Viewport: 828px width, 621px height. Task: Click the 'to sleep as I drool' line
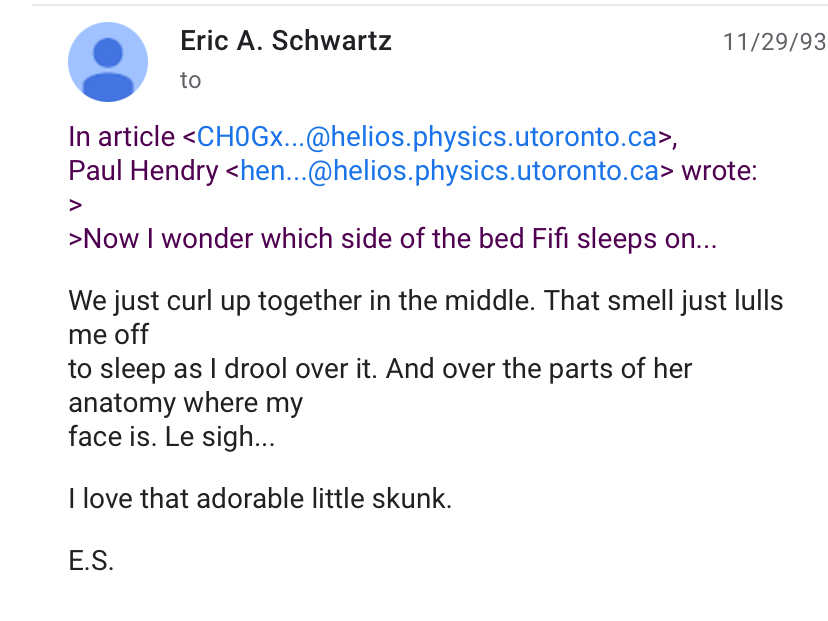[x=380, y=369]
